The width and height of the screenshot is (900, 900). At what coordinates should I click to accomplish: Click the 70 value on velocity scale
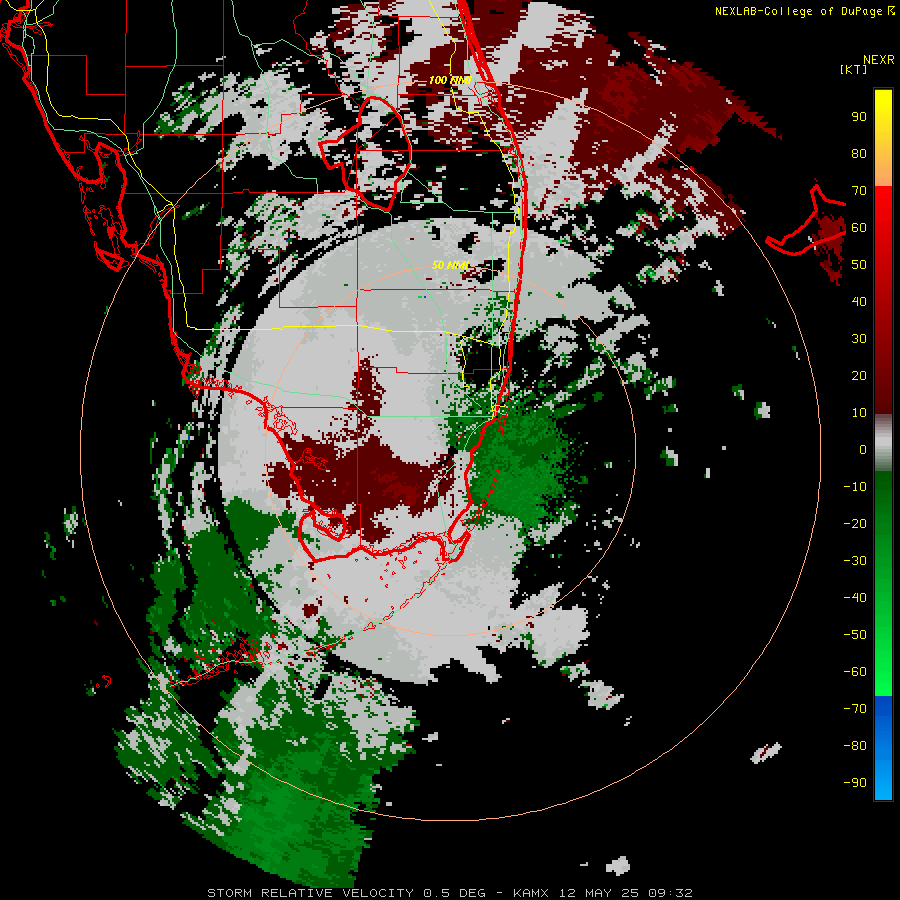pos(859,191)
